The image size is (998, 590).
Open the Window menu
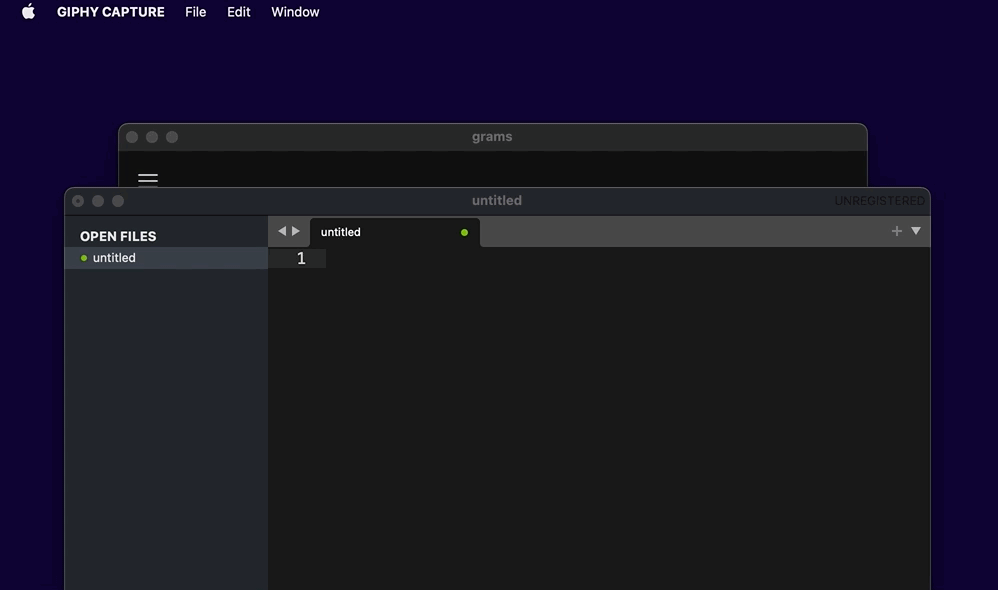tap(295, 12)
